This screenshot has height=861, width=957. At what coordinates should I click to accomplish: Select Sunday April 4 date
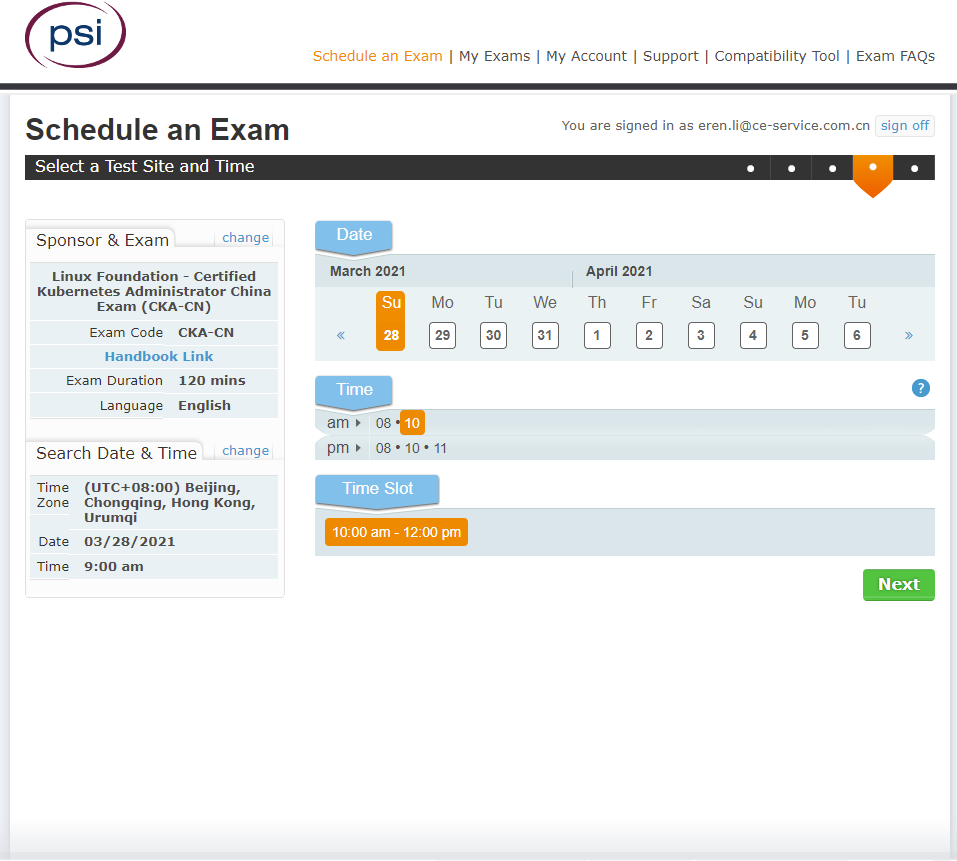[x=753, y=335]
